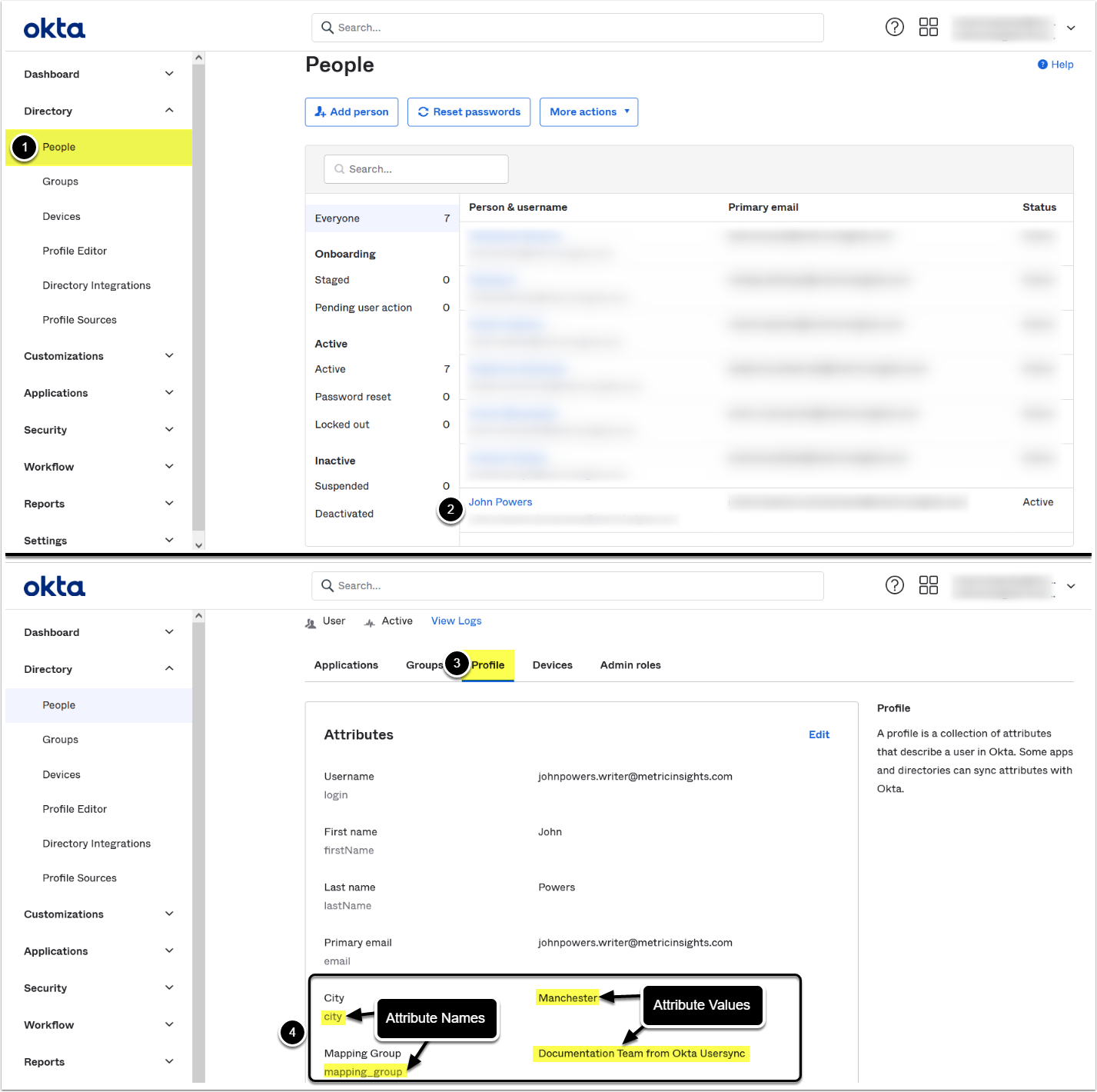
Task: Open Profile Sources in the user profile page sidebar
Action: (80, 879)
